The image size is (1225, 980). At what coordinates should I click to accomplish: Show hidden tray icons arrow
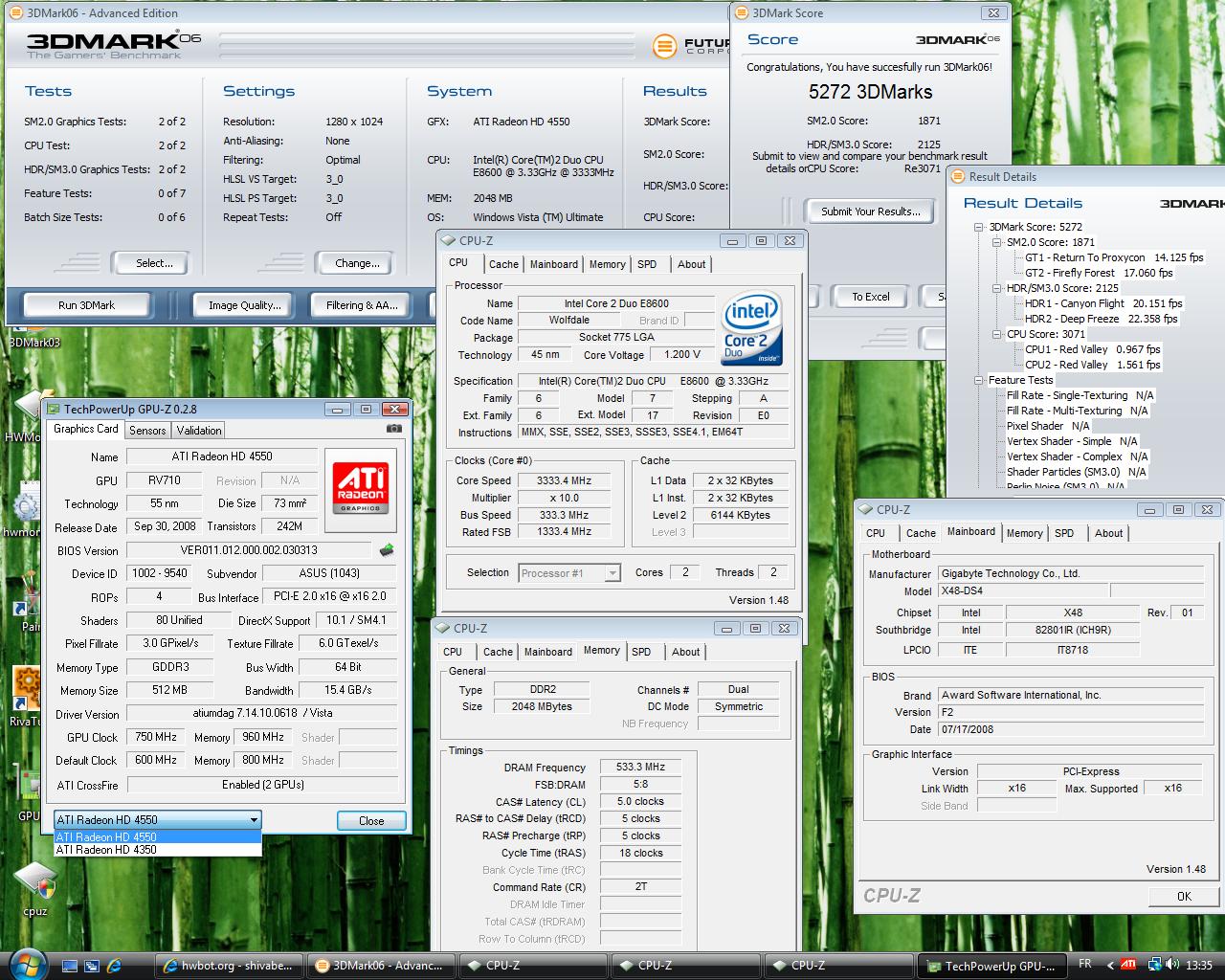(1110, 965)
